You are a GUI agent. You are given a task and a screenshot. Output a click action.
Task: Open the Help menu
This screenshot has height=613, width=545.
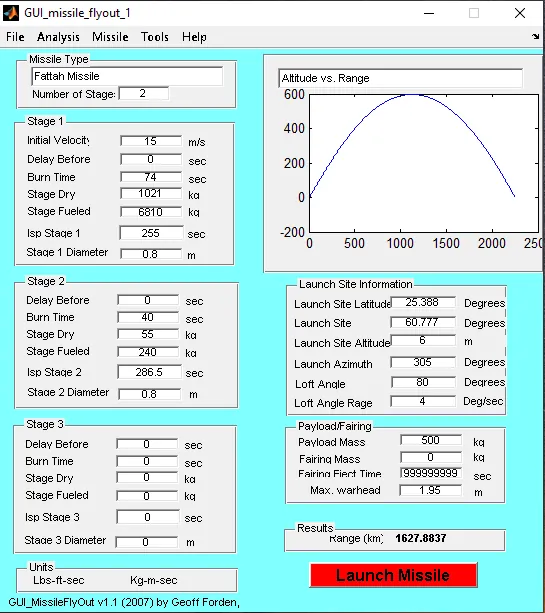tap(194, 37)
